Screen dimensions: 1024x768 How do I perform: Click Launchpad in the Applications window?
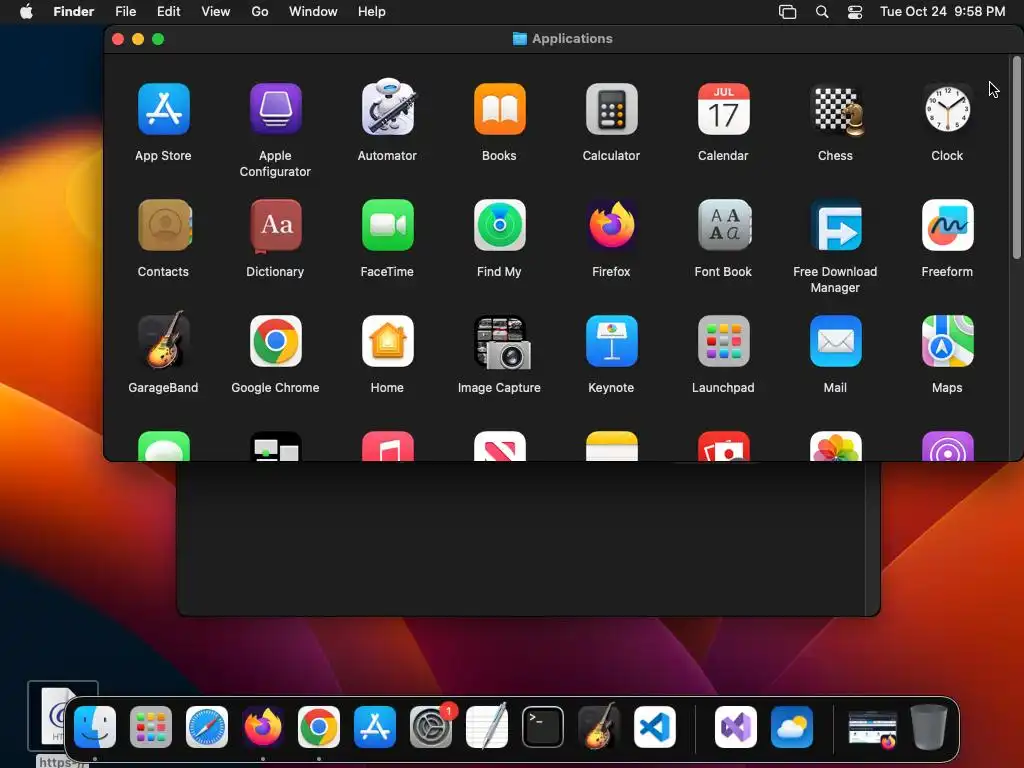pyautogui.click(x=724, y=341)
